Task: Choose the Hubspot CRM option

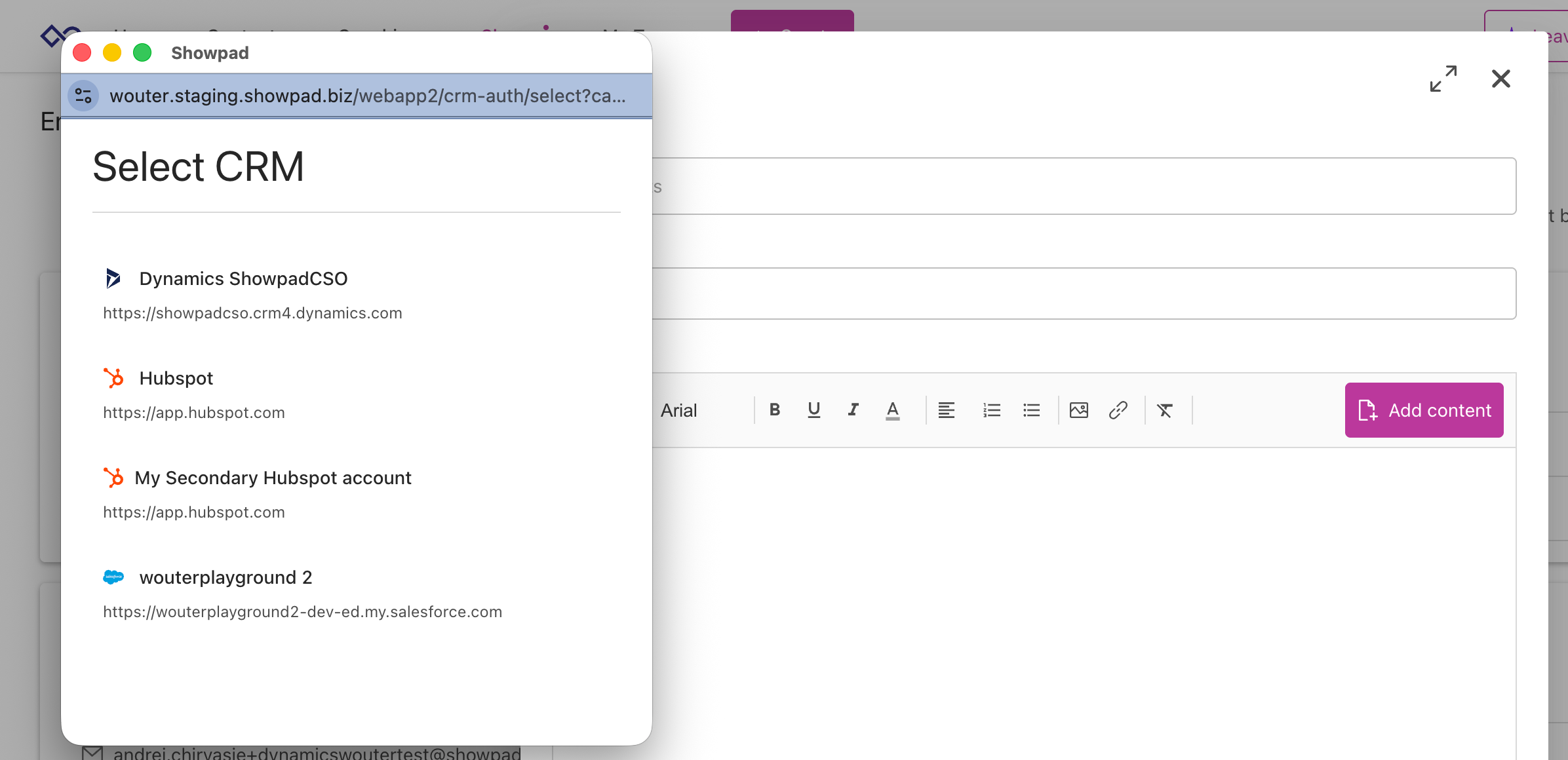Action: pyautogui.click(x=176, y=379)
